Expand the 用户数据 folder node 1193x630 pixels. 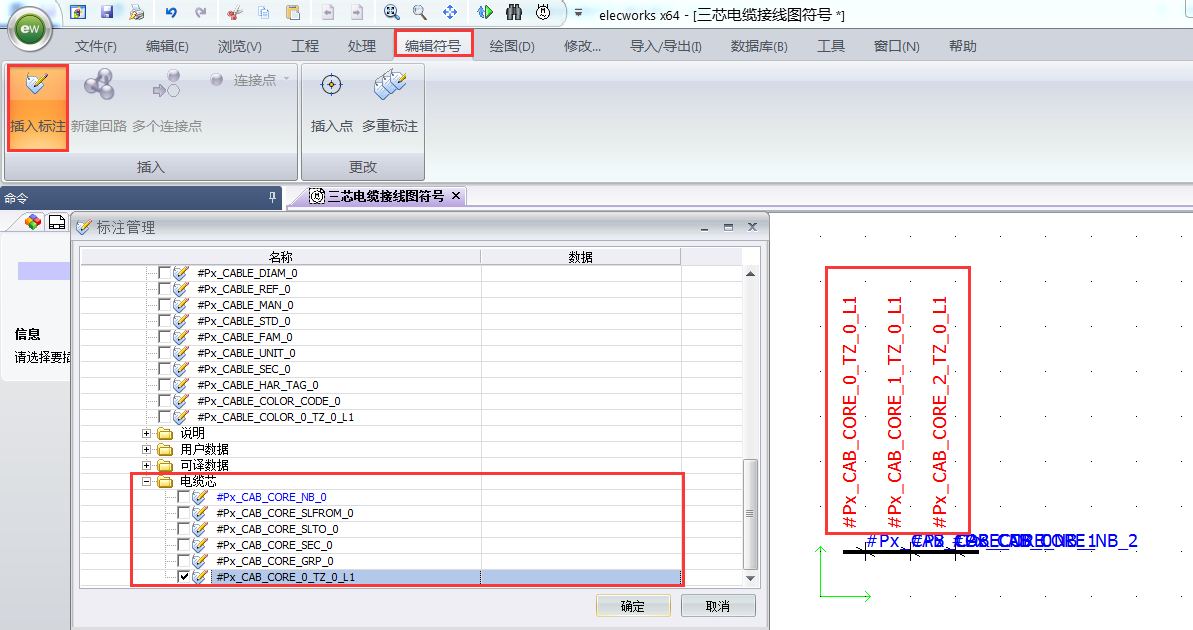146,449
